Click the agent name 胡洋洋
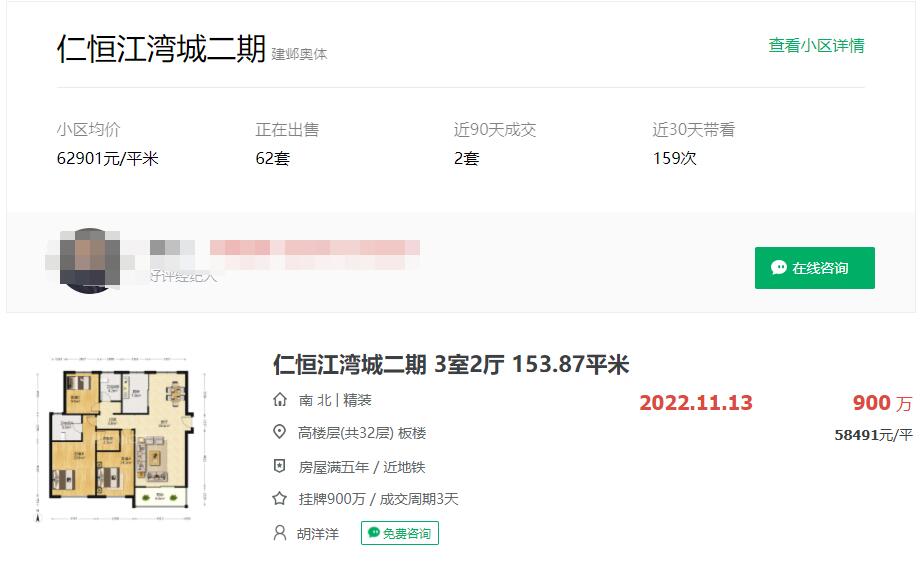 tap(318, 534)
